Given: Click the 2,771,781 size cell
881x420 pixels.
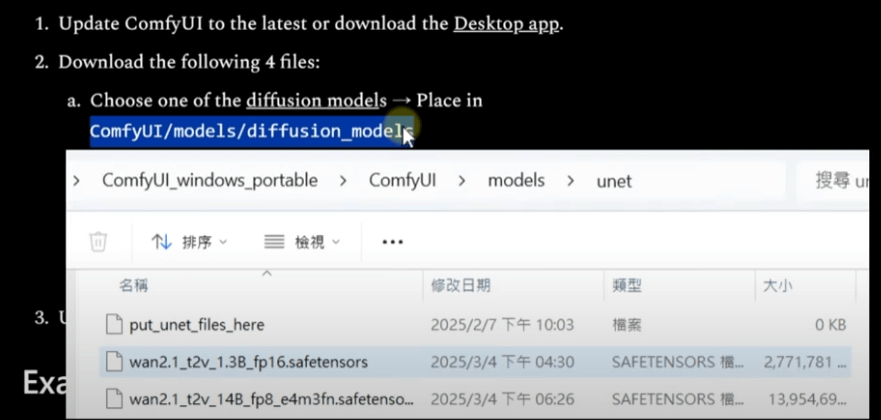Looking at the screenshot, I should click(x=805, y=362).
